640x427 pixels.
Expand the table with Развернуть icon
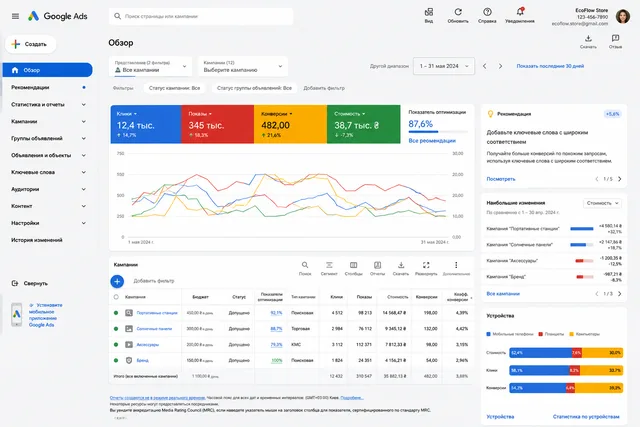(426, 268)
